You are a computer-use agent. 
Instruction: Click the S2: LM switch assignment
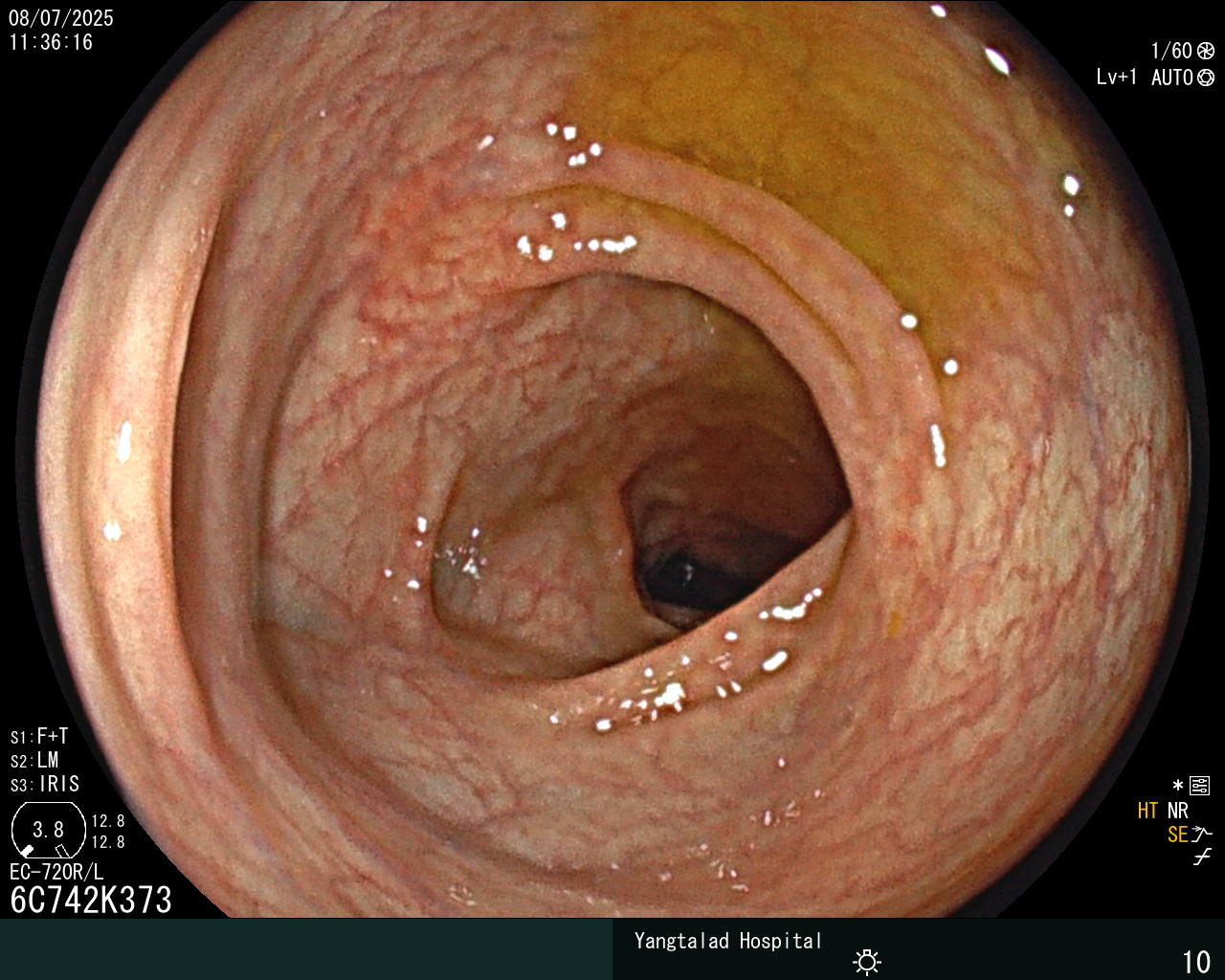click(x=34, y=760)
